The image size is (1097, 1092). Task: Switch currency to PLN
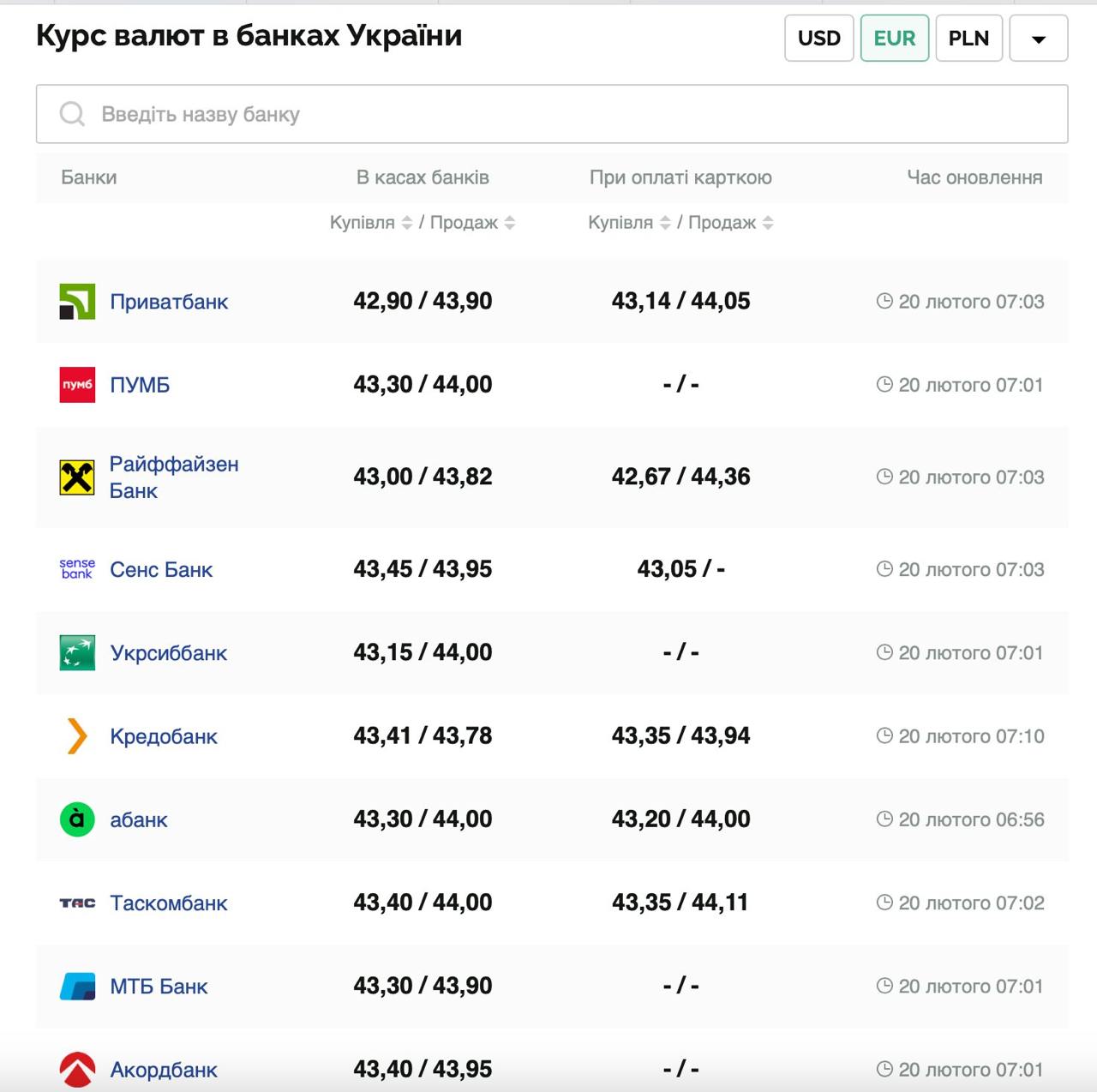pos(968,39)
